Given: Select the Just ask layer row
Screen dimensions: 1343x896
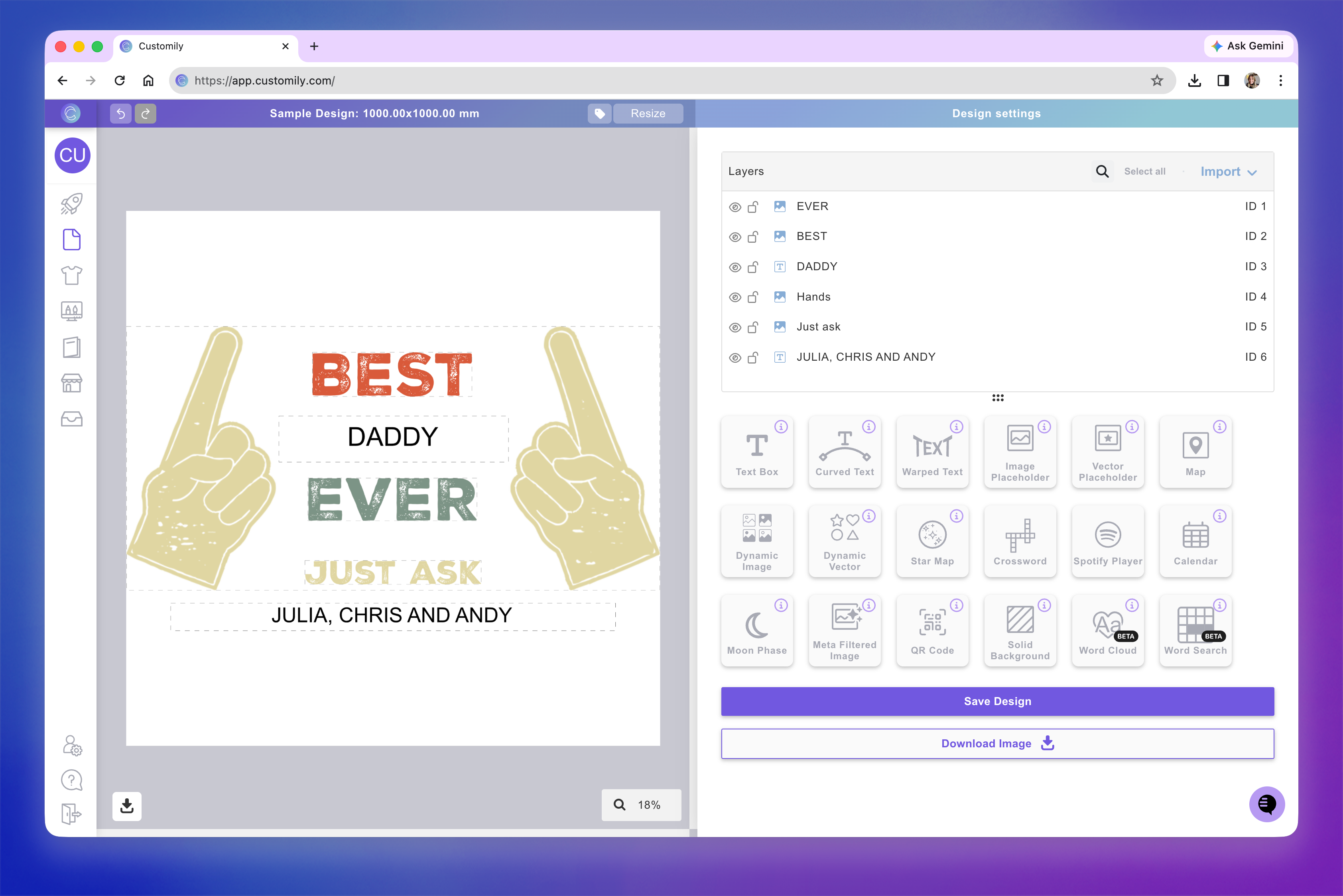Looking at the screenshot, I should 997,327.
